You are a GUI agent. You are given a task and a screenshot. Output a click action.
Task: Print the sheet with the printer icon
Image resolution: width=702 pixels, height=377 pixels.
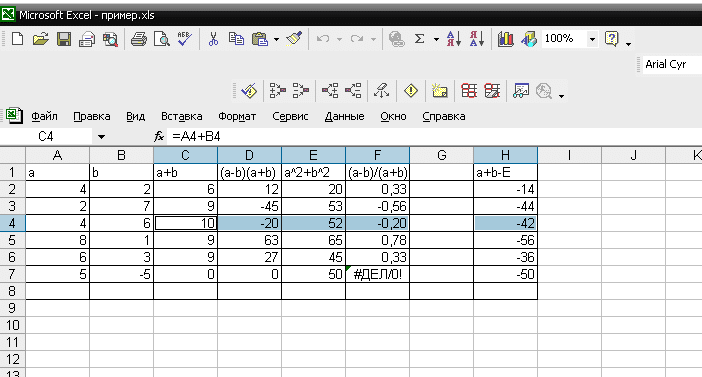click(x=139, y=39)
